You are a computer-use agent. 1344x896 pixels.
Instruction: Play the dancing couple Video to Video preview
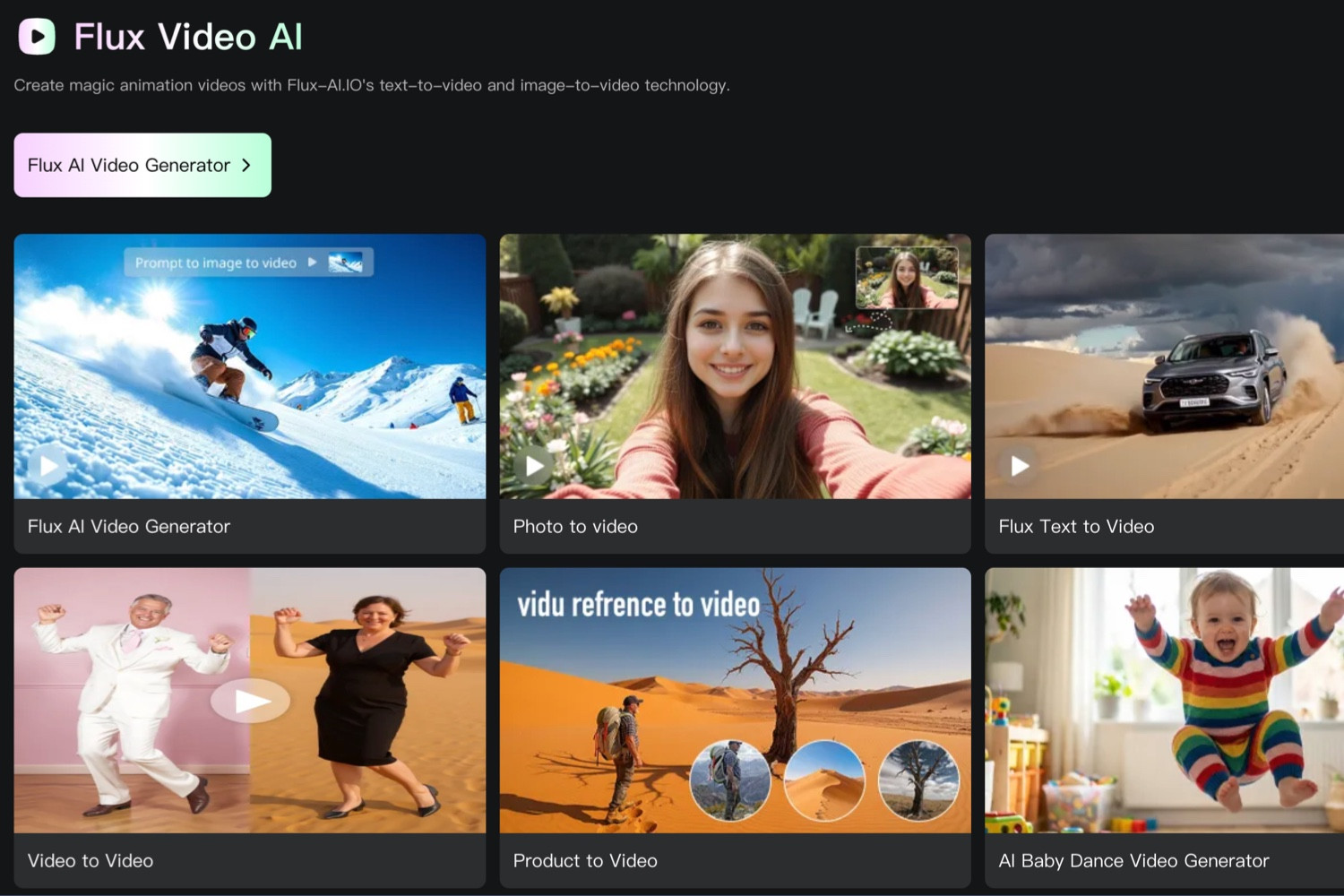pos(250,701)
